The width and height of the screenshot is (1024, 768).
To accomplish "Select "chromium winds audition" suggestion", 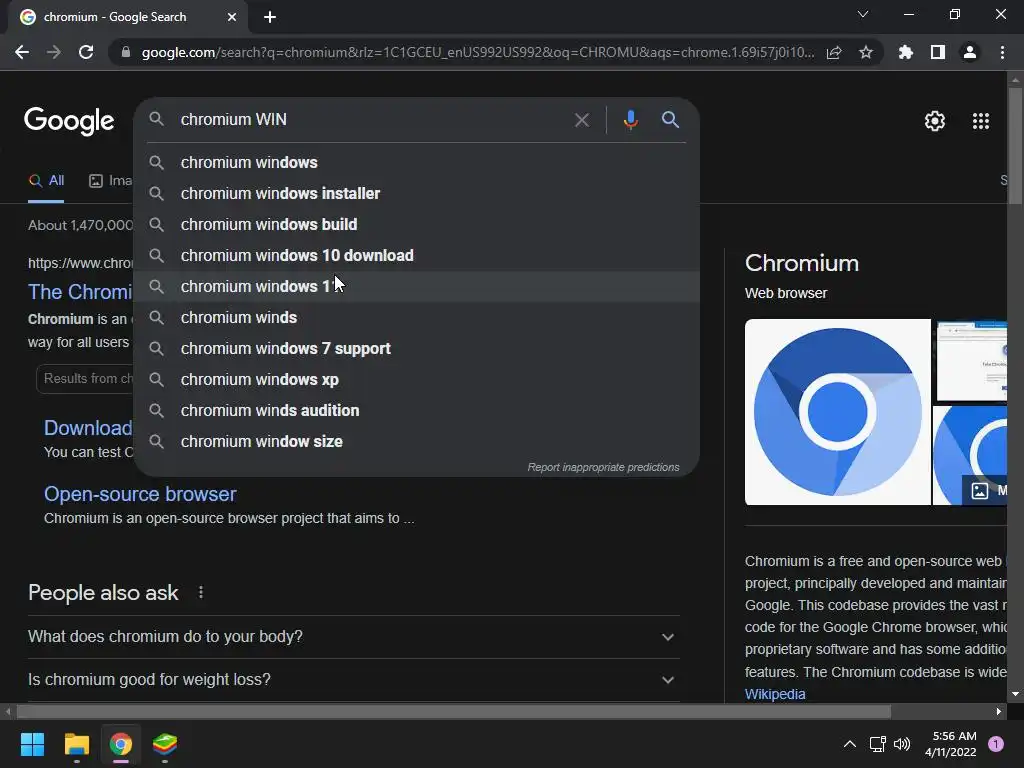I will coord(417,411).
